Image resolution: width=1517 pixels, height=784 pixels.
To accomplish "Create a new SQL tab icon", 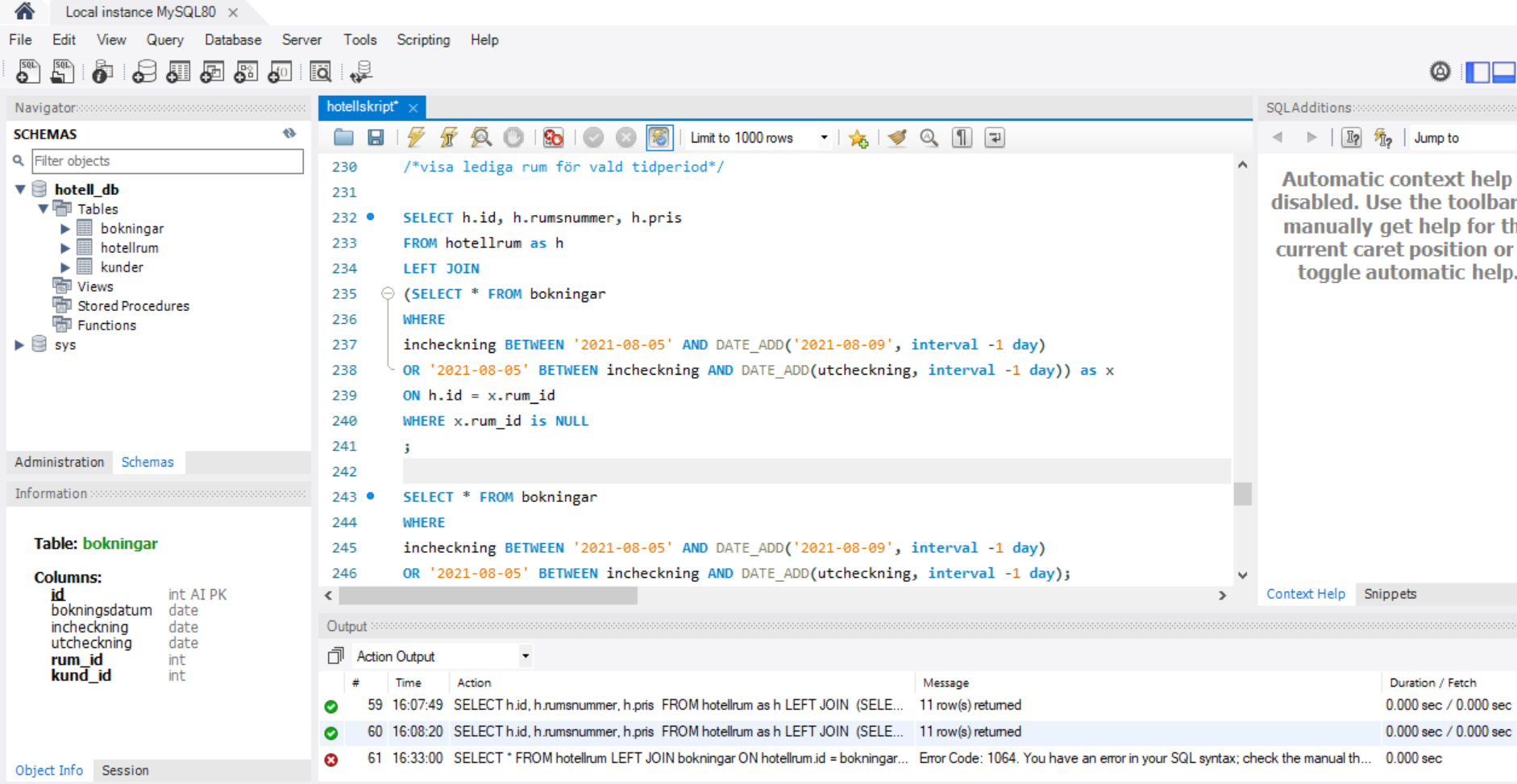I will click(x=27, y=72).
